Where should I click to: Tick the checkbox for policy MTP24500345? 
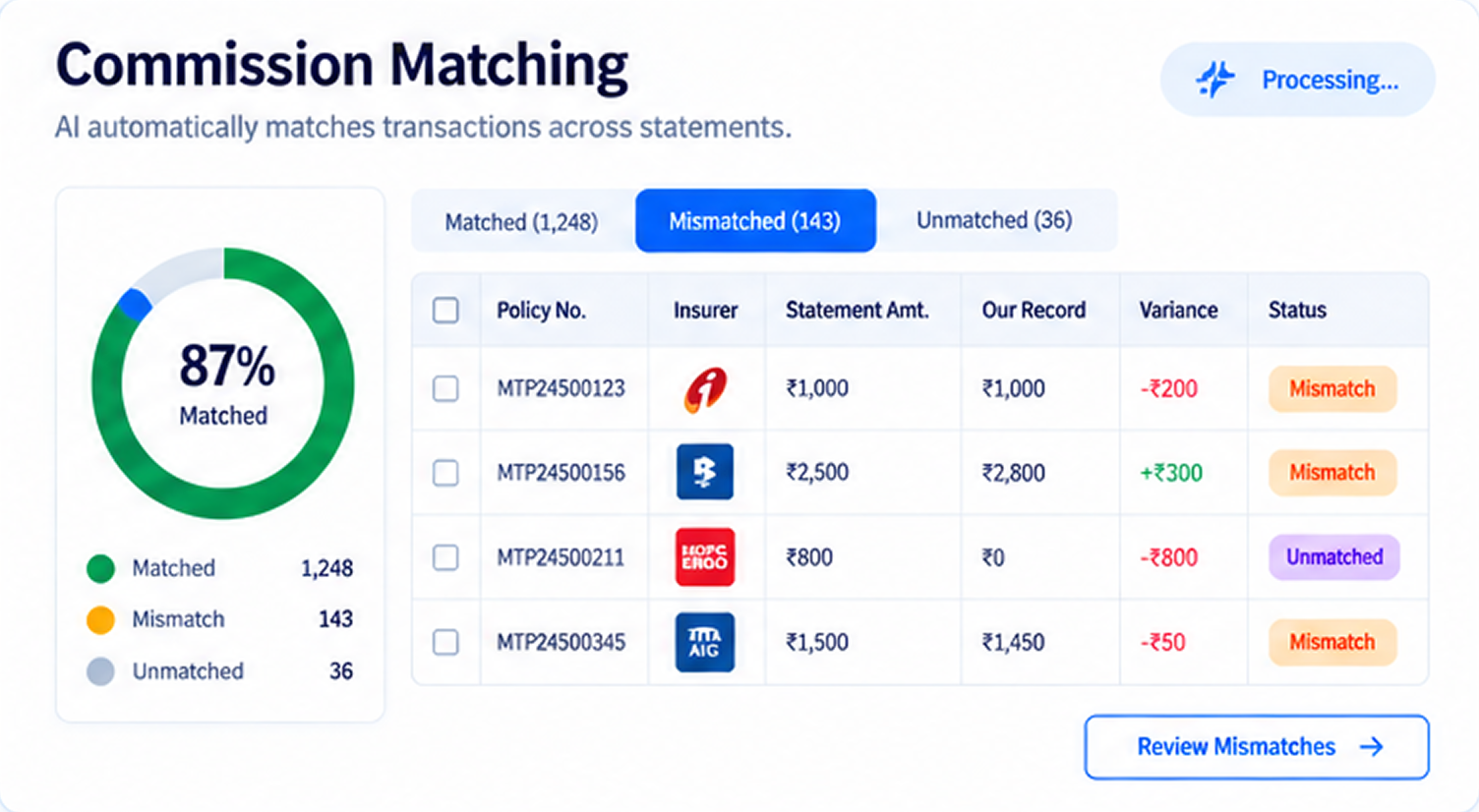click(x=445, y=642)
